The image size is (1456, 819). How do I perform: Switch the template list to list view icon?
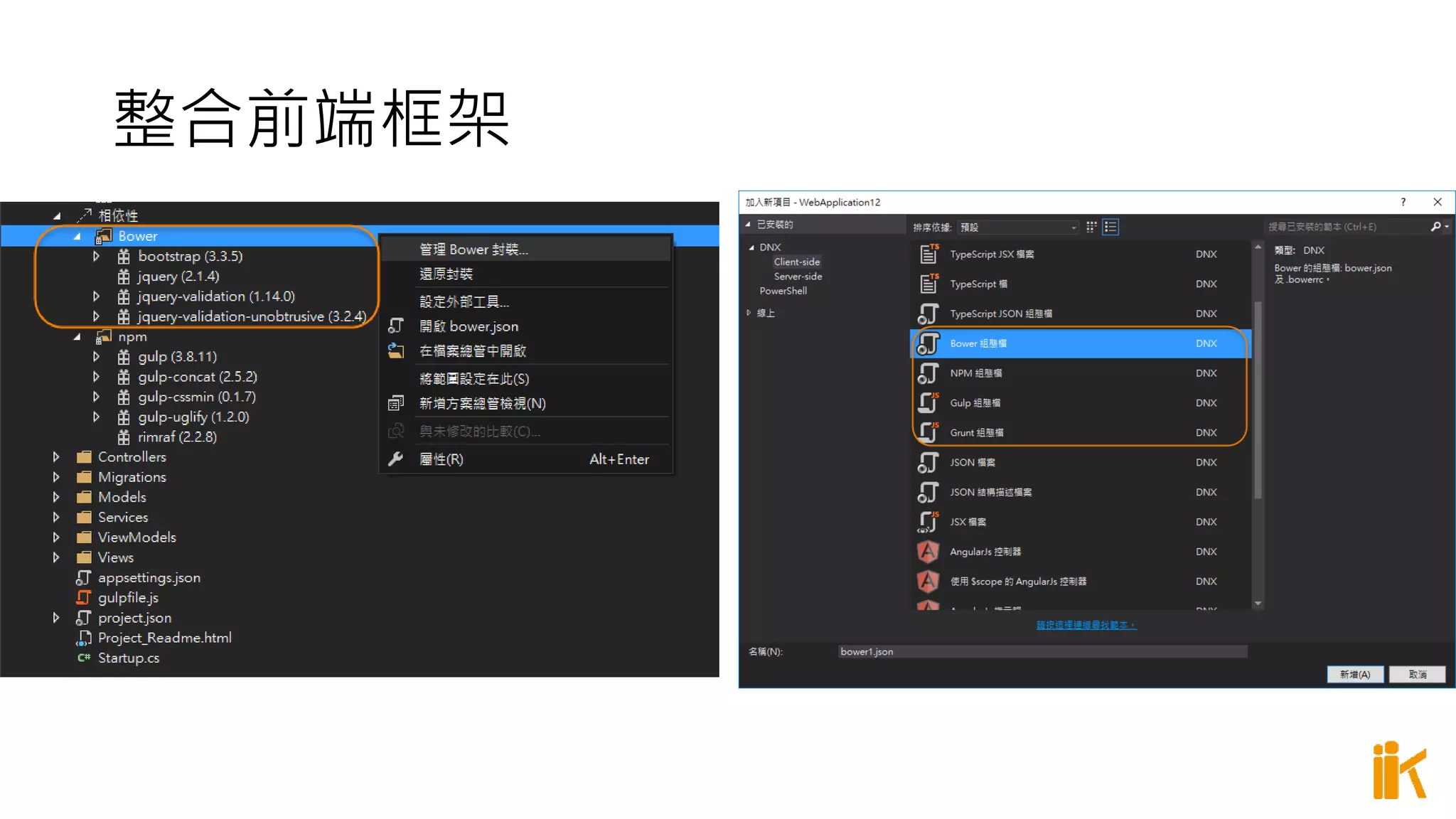pos(1110,227)
